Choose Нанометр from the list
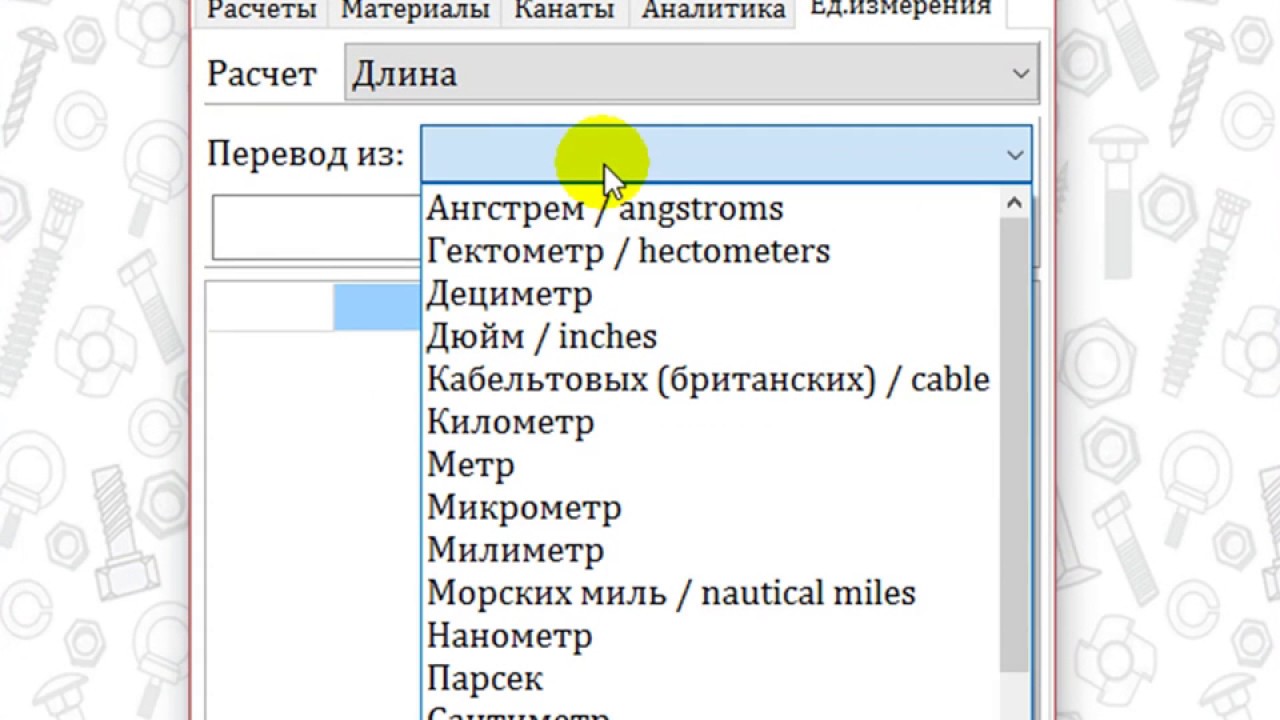Screen dimensions: 1280x720 (x=510, y=637)
